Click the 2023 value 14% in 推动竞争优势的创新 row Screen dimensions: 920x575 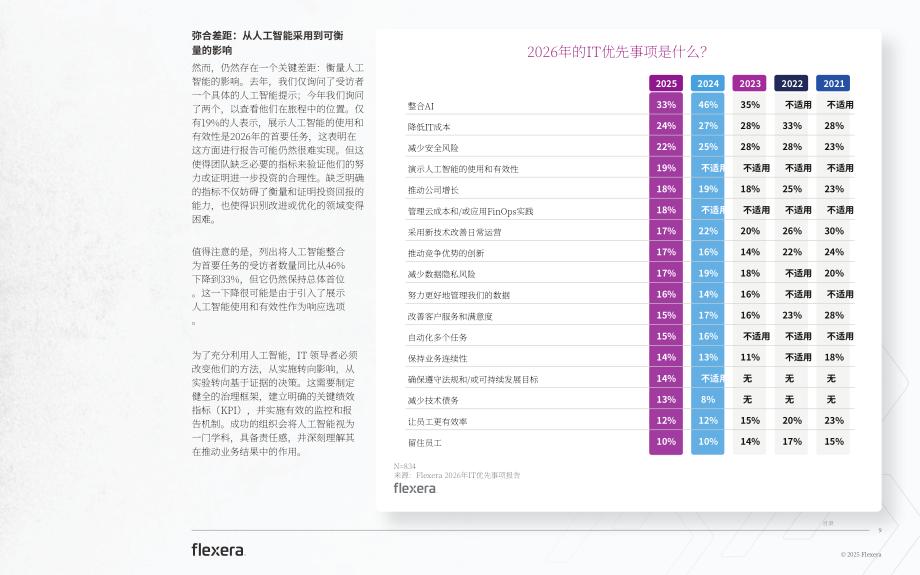tap(750, 252)
